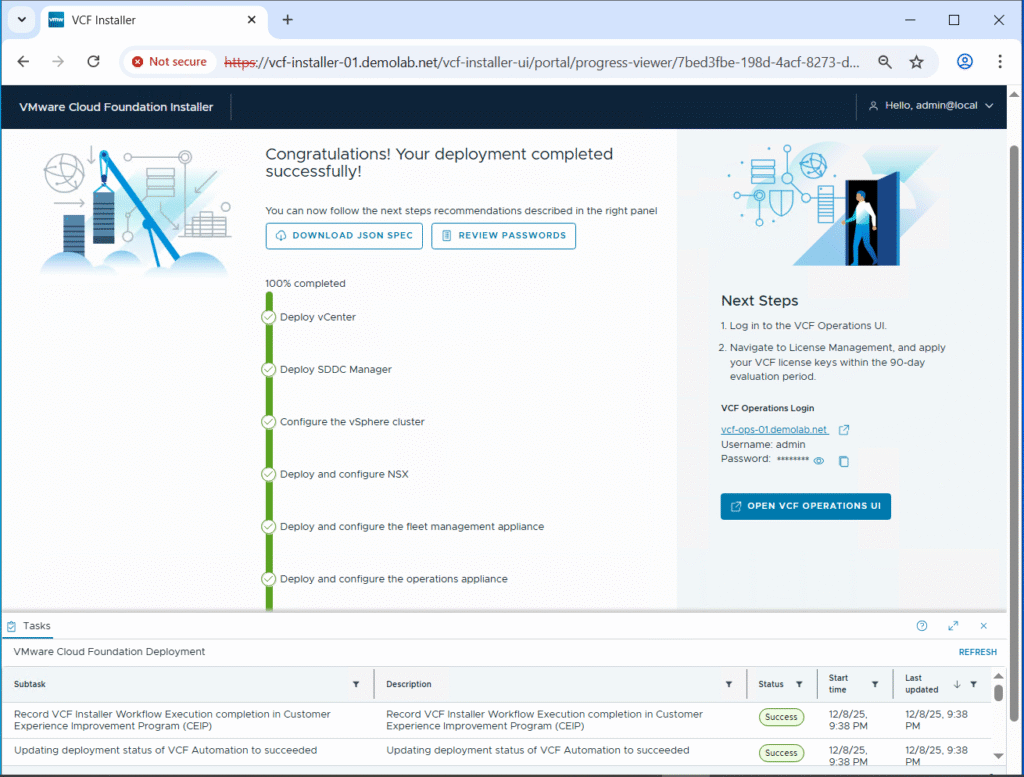Click the Review Passwords button
The width and height of the screenshot is (1024, 777).
[x=503, y=236]
